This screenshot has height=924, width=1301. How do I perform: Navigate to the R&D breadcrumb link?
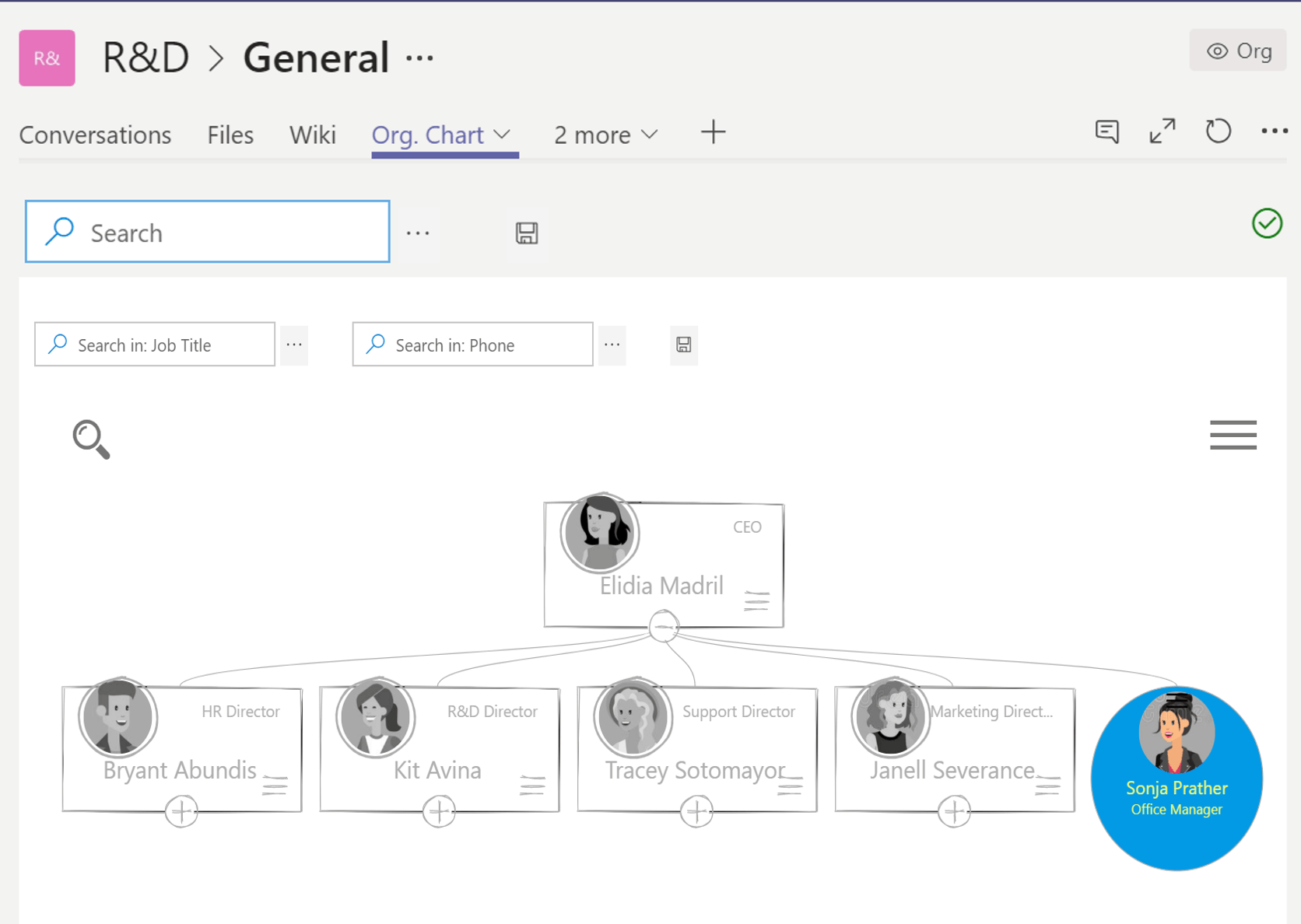(x=147, y=57)
